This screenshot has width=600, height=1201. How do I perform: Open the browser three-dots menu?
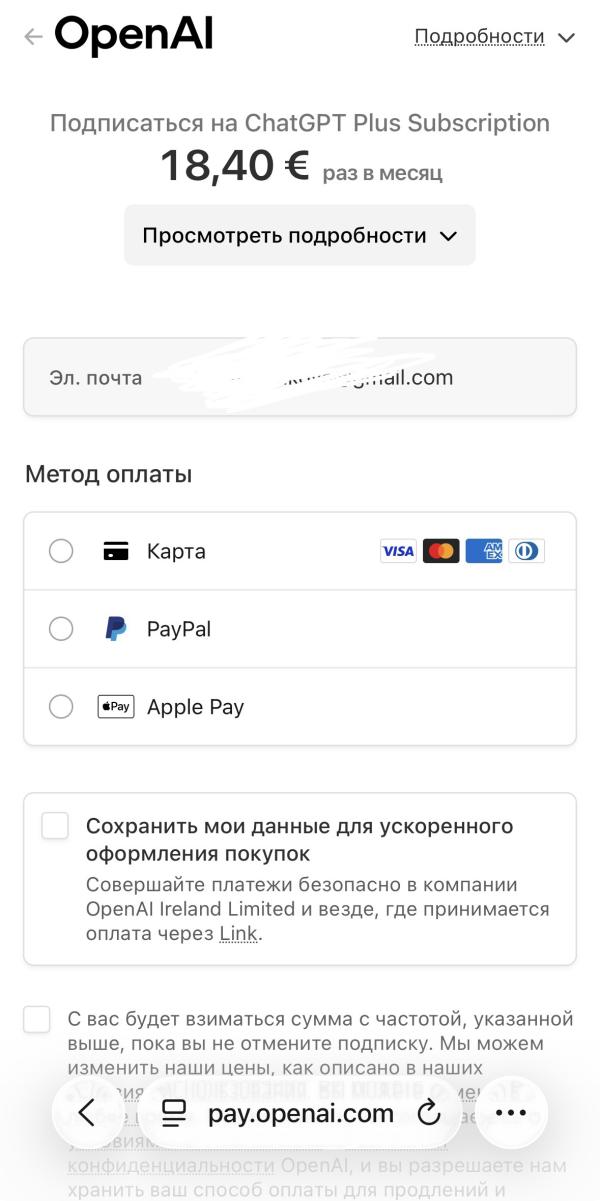click(511, 1113)
